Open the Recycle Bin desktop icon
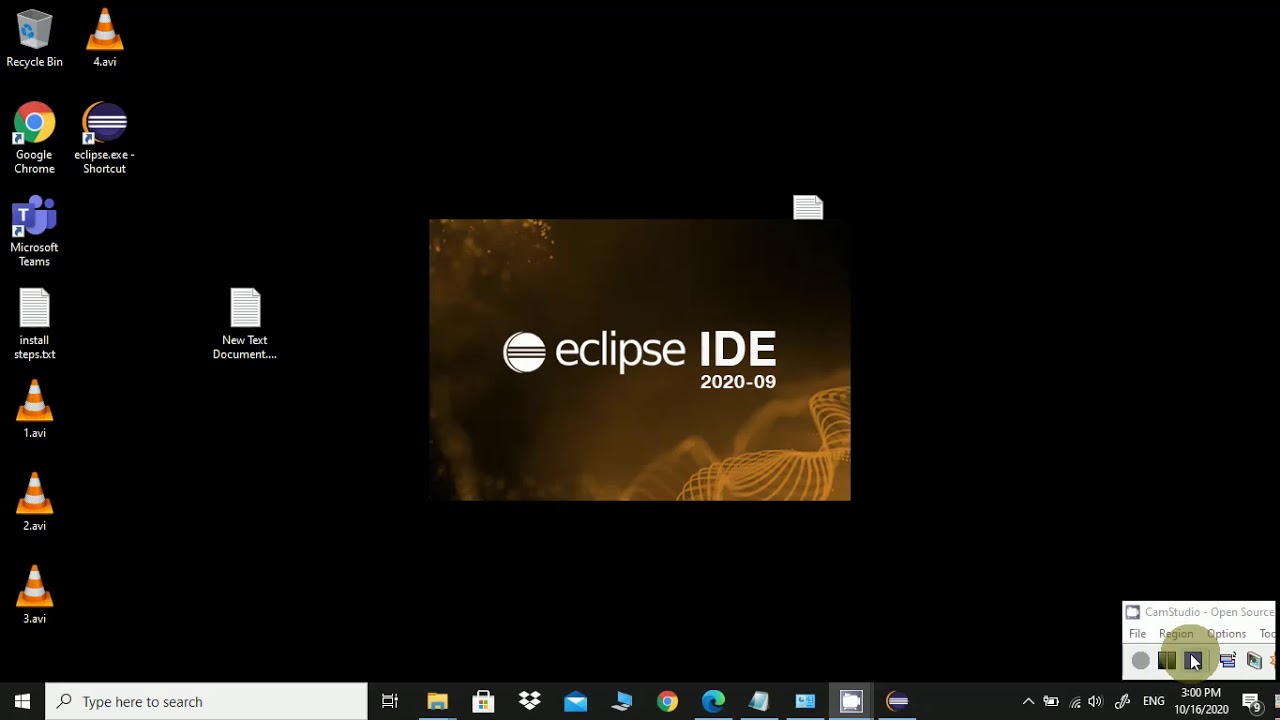The width and height of the screenshot is (1280, 720). 34,38
